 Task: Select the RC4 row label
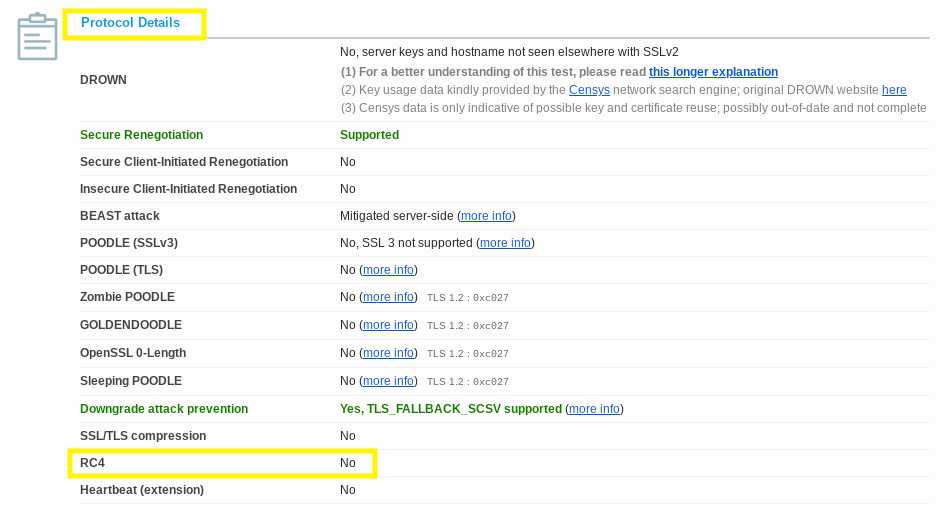pos(93,463)
